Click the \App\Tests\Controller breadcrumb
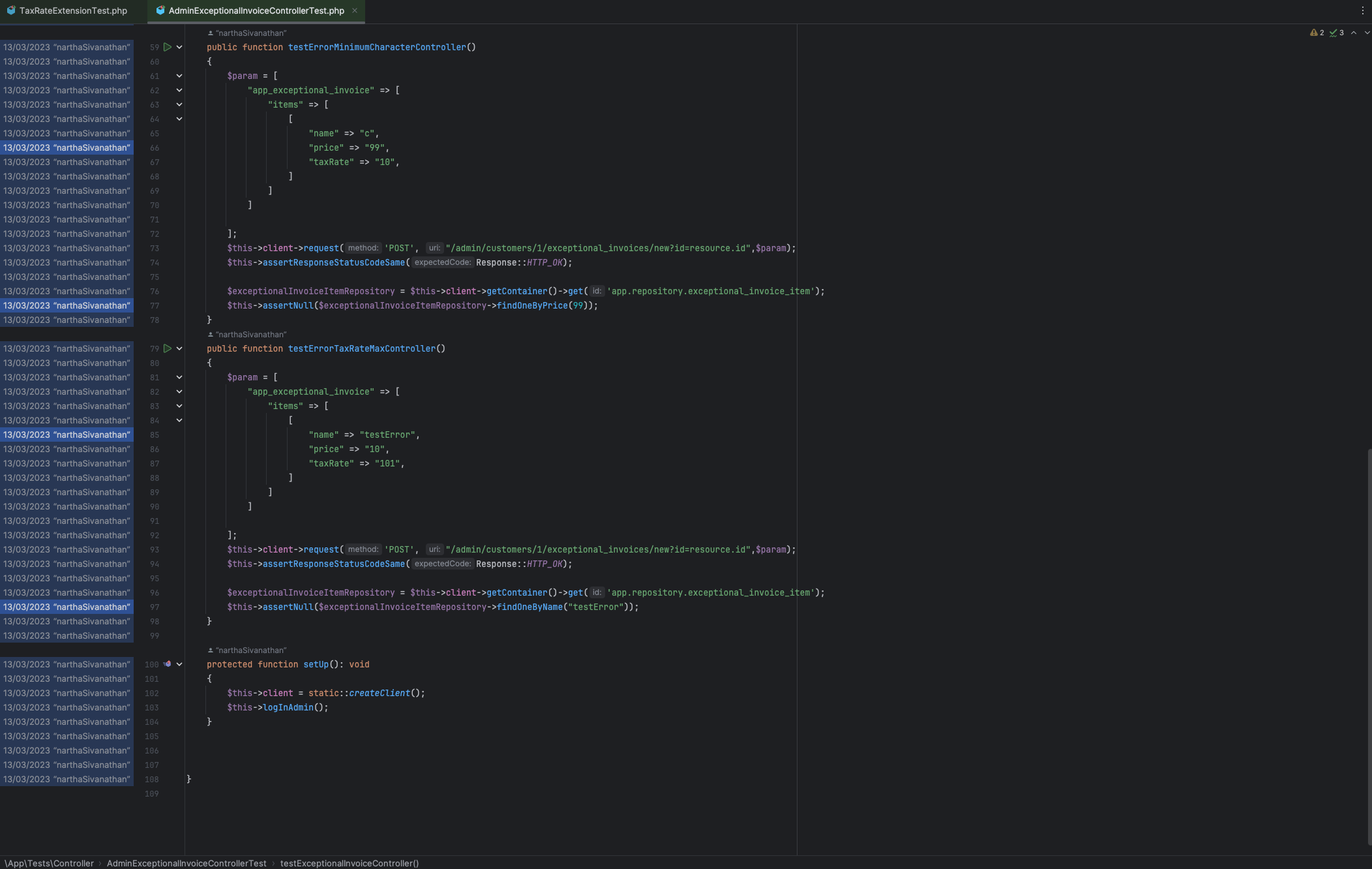 [x=49, y=863]
